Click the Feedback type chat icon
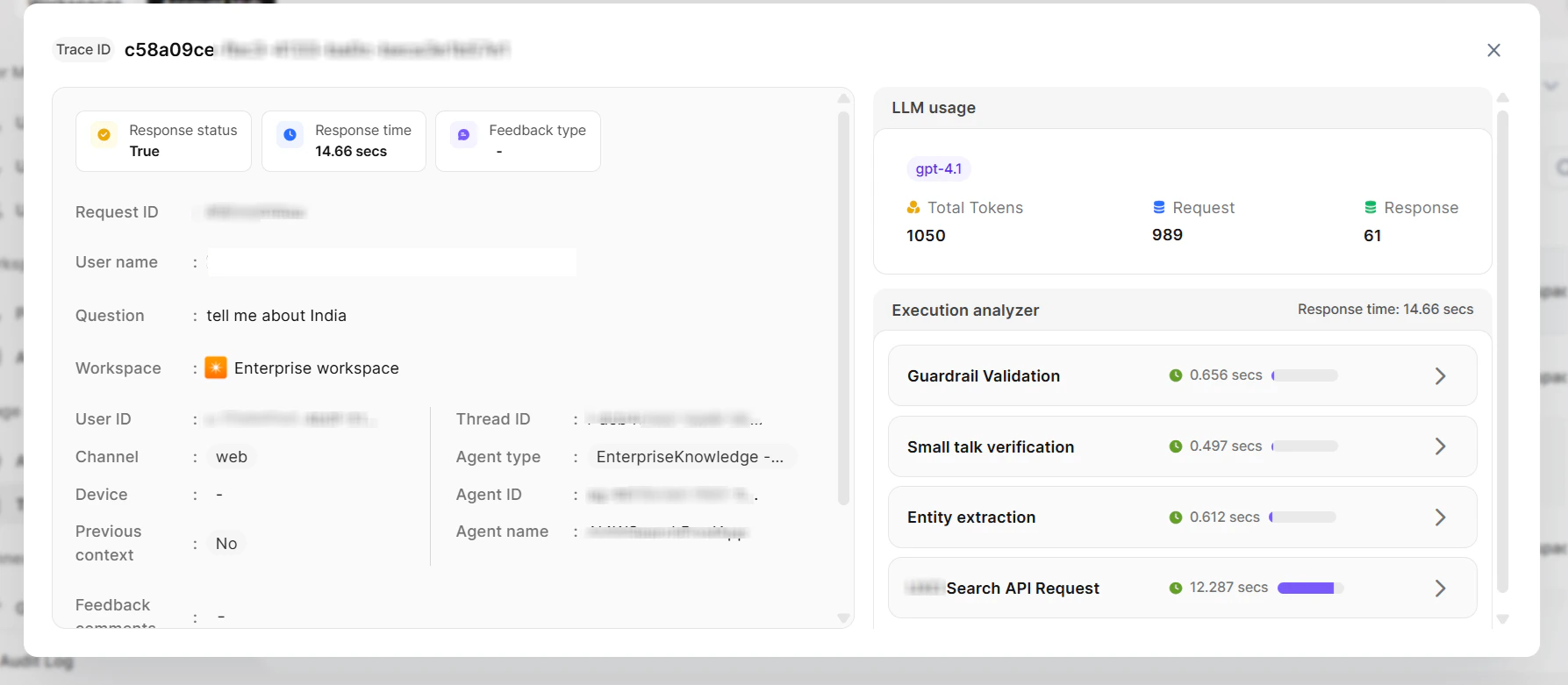Screen dimensions: 1568x685 tap(463, 134)
